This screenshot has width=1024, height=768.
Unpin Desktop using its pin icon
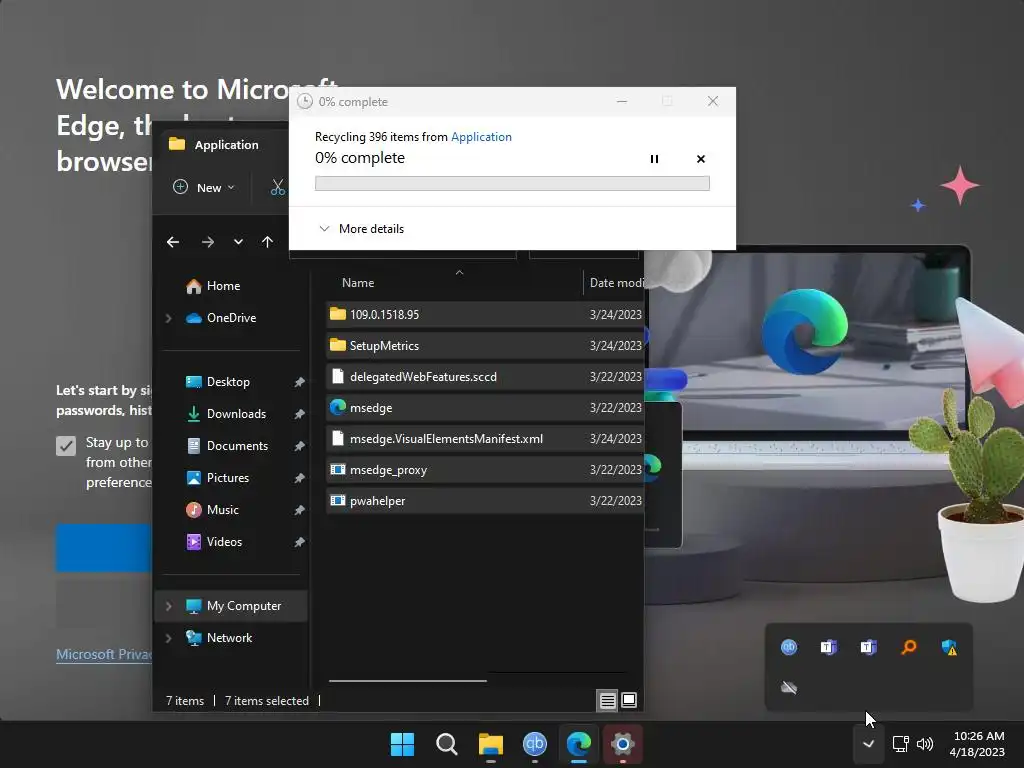[x=299, y=382]
